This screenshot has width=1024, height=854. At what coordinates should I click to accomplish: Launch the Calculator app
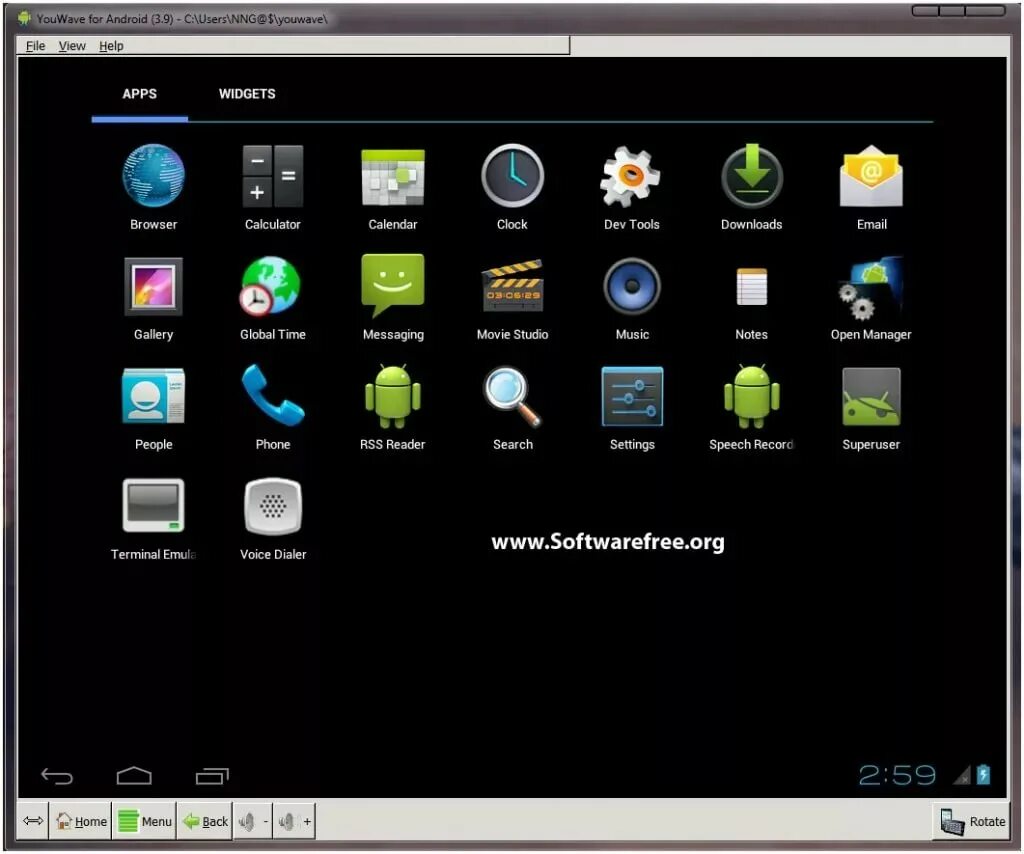point(273,187)
